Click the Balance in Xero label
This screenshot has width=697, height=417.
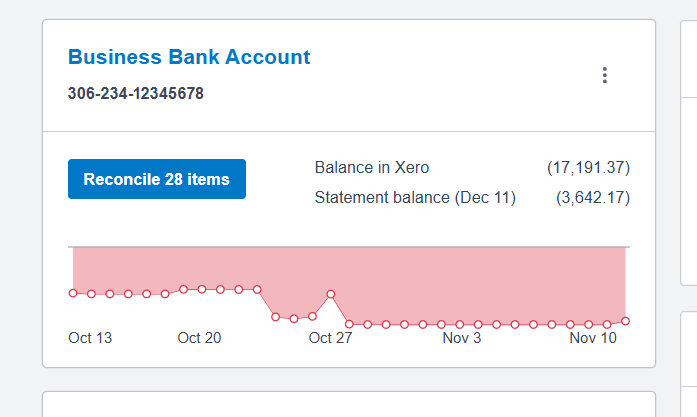pyautogui.click(x=372, y=168)
